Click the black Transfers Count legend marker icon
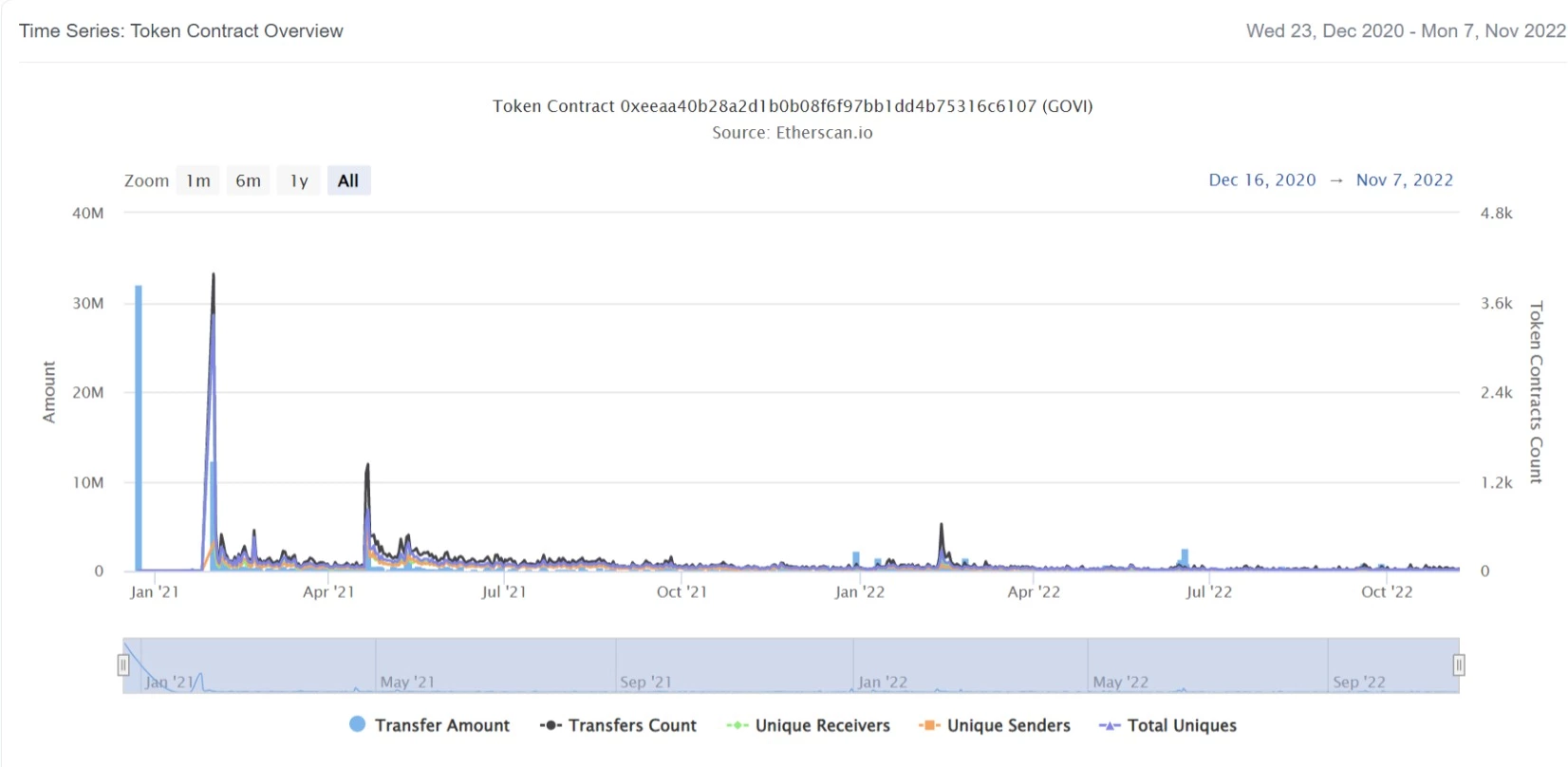 551,725
